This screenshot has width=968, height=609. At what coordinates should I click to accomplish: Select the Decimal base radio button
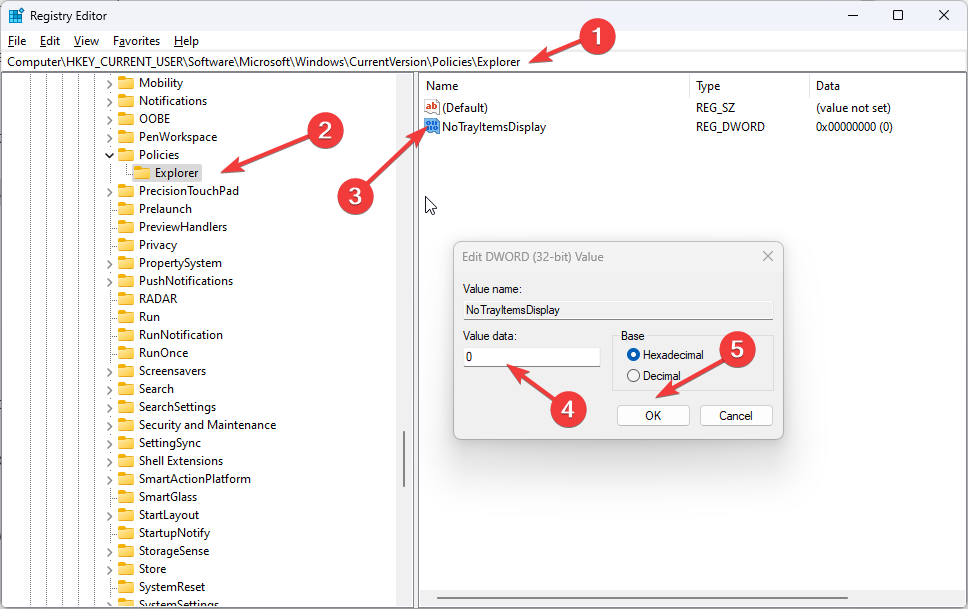pyautogui.click(x=633, y=376)
